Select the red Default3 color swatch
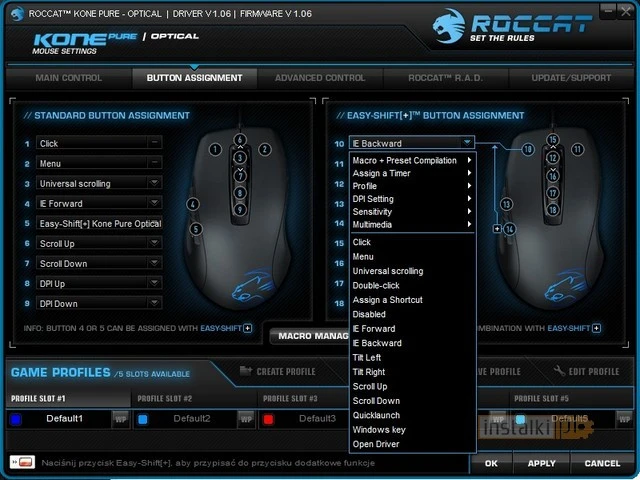640x480 pixels. pos(268,418)
